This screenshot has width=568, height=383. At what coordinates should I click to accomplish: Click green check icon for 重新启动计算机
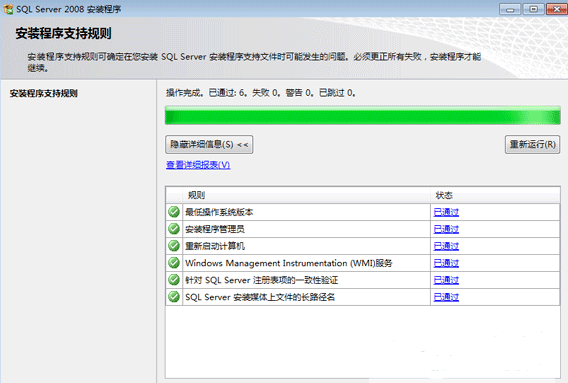click(174, 246)
